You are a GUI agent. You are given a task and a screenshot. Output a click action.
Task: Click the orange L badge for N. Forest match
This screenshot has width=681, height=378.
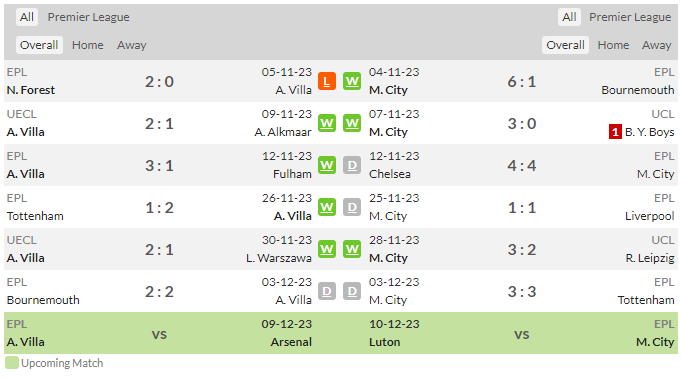point(327,81)
